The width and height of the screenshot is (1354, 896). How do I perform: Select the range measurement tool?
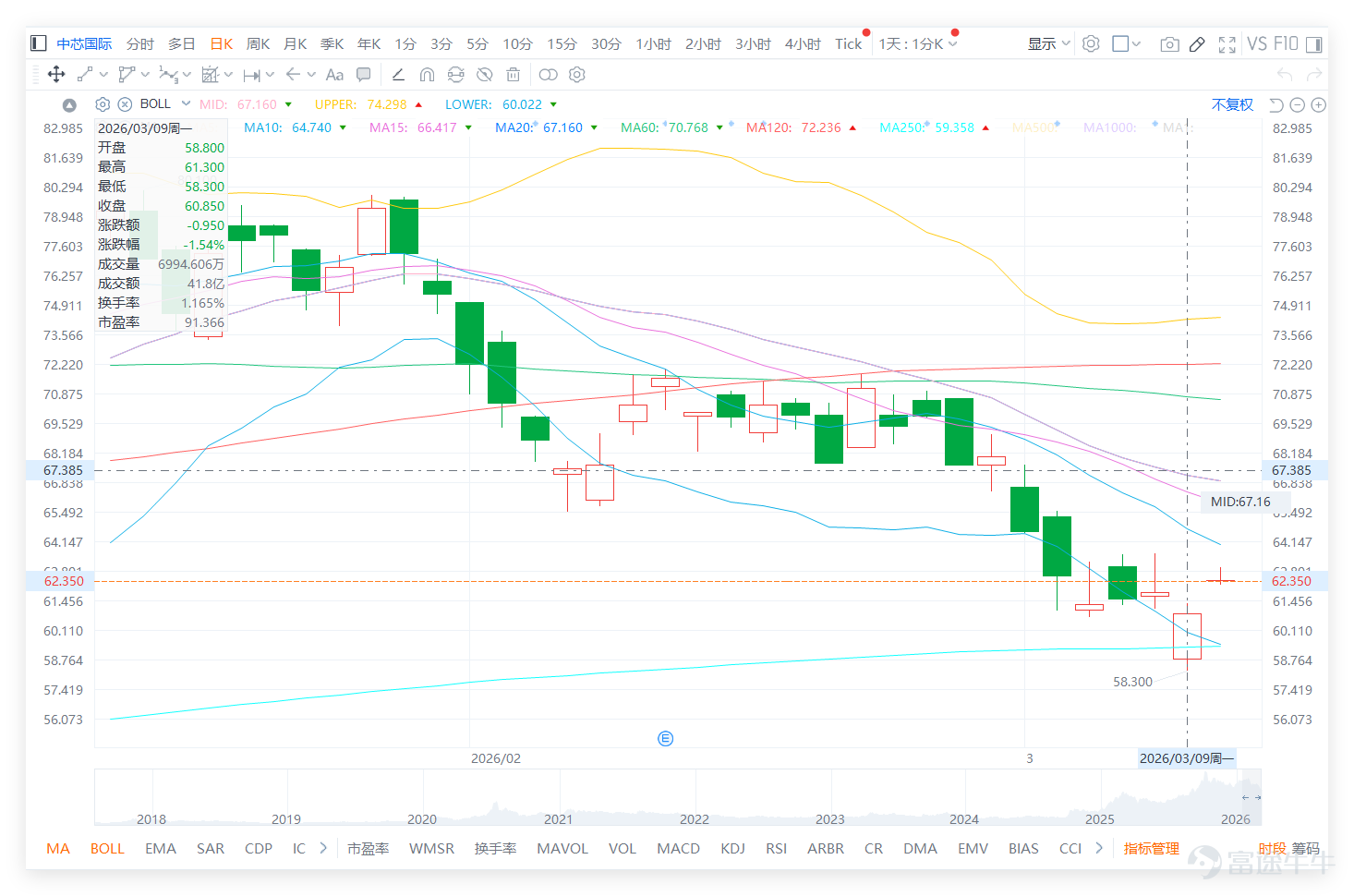point(251,75)
